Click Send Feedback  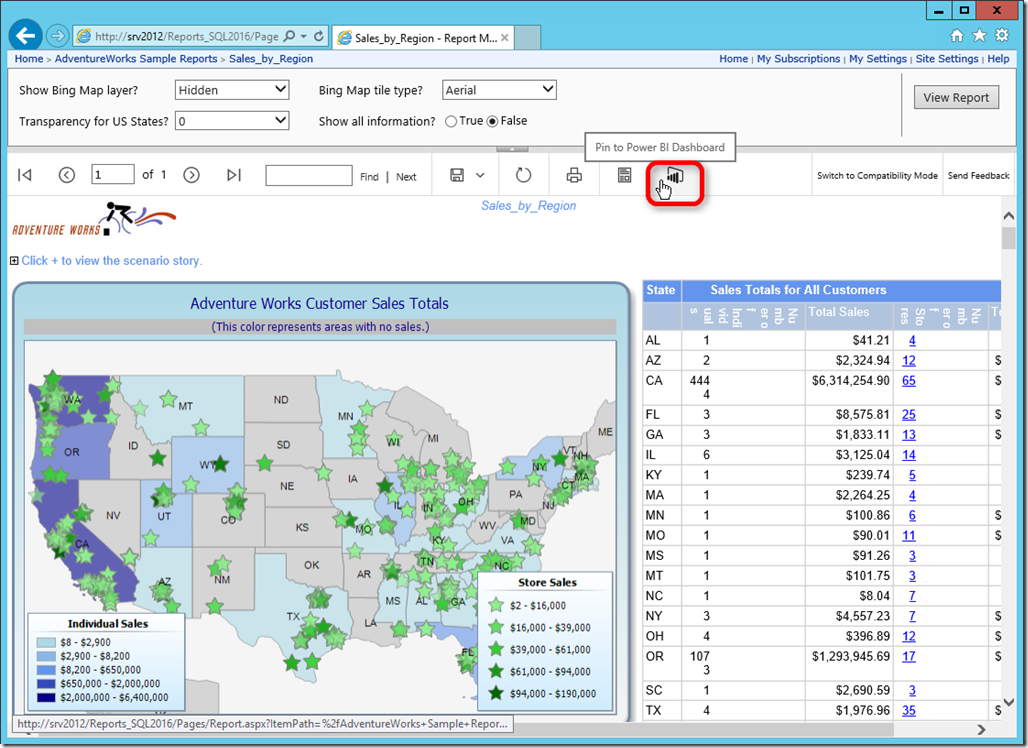click(978, 175)
